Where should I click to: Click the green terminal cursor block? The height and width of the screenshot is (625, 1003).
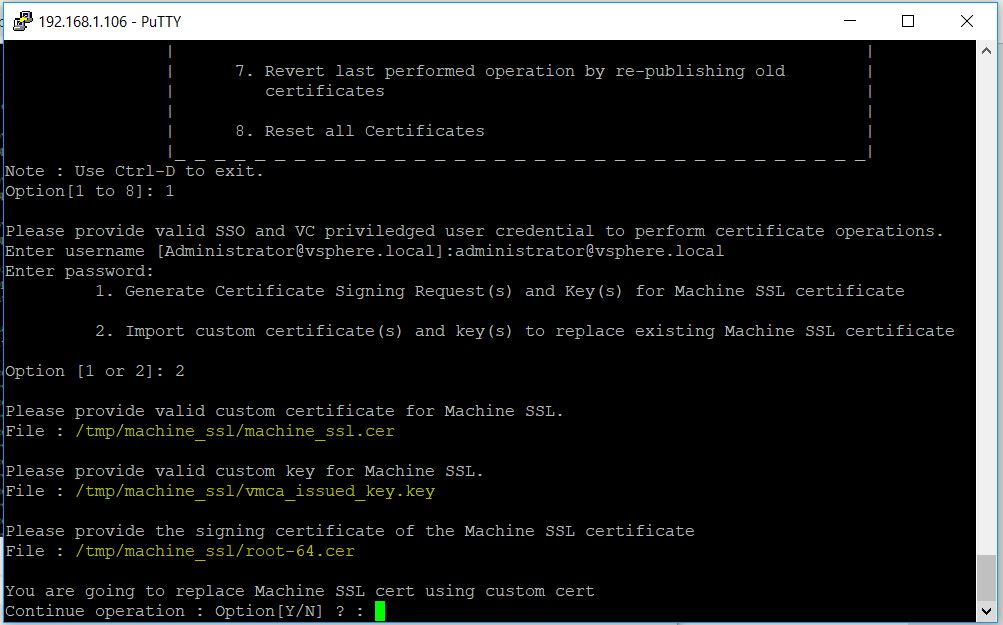[380, 611]
